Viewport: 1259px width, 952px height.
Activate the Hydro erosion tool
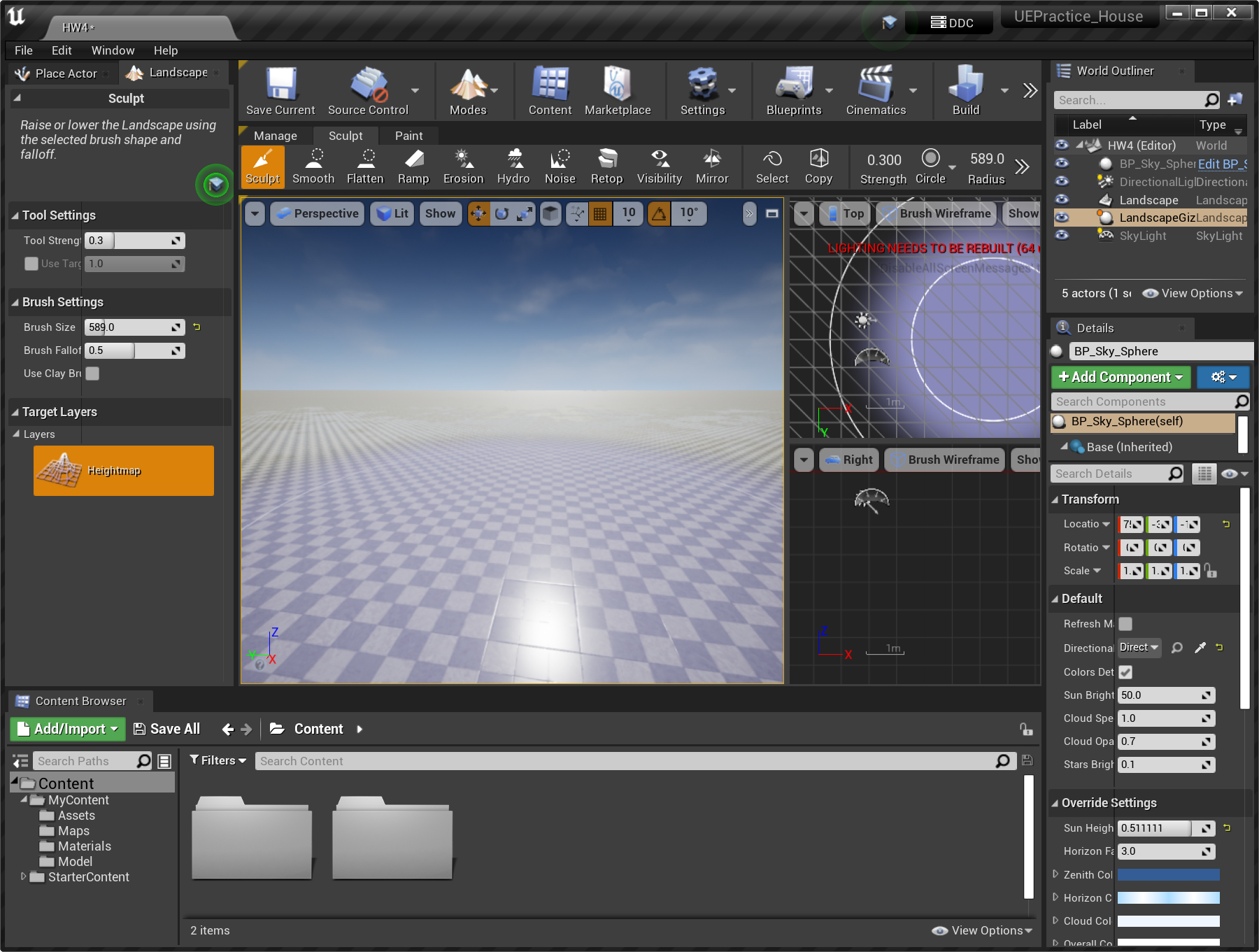pos(513,167)
